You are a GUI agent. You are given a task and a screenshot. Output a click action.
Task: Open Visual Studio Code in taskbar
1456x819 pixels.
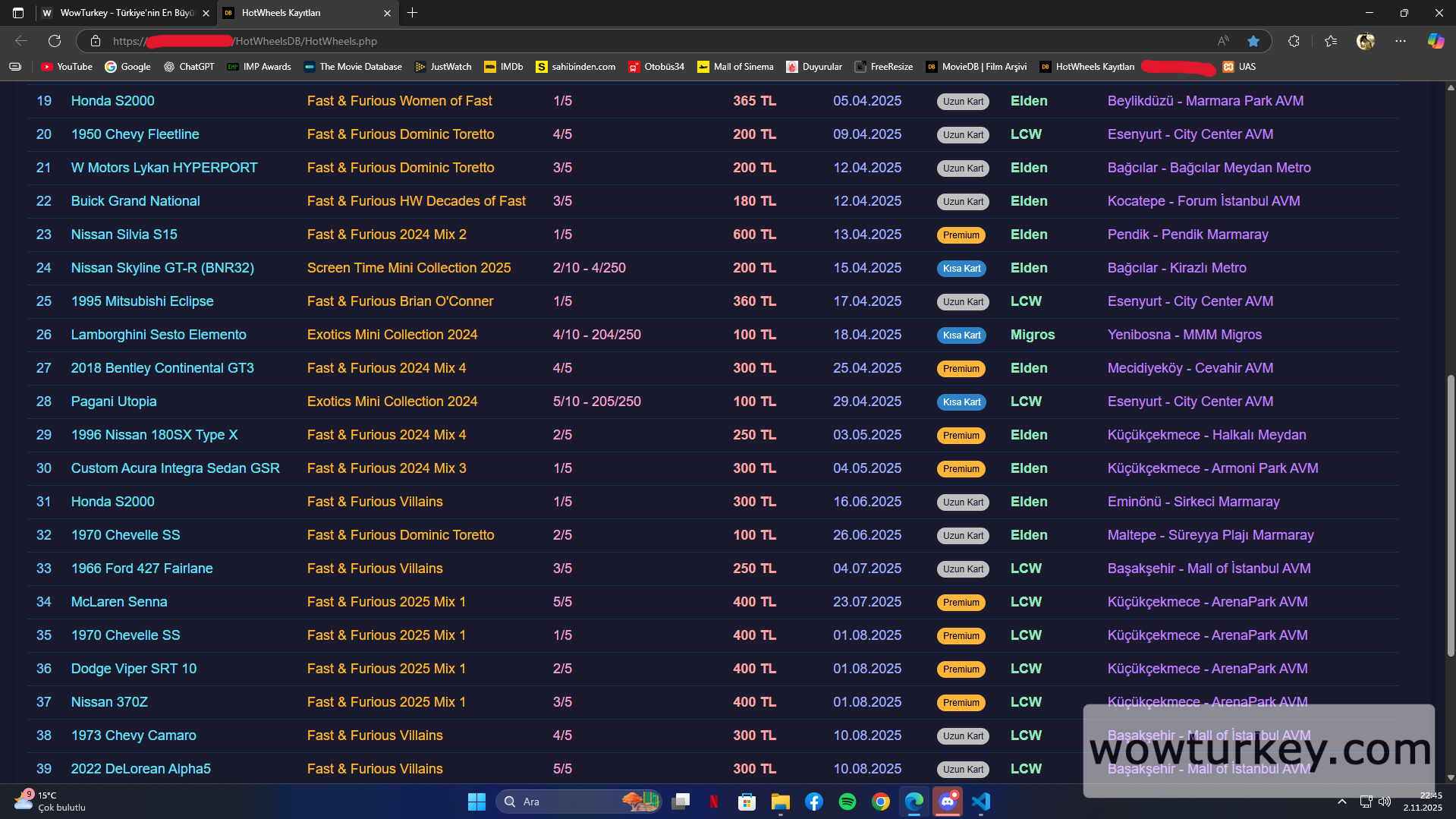coord(980,802)
